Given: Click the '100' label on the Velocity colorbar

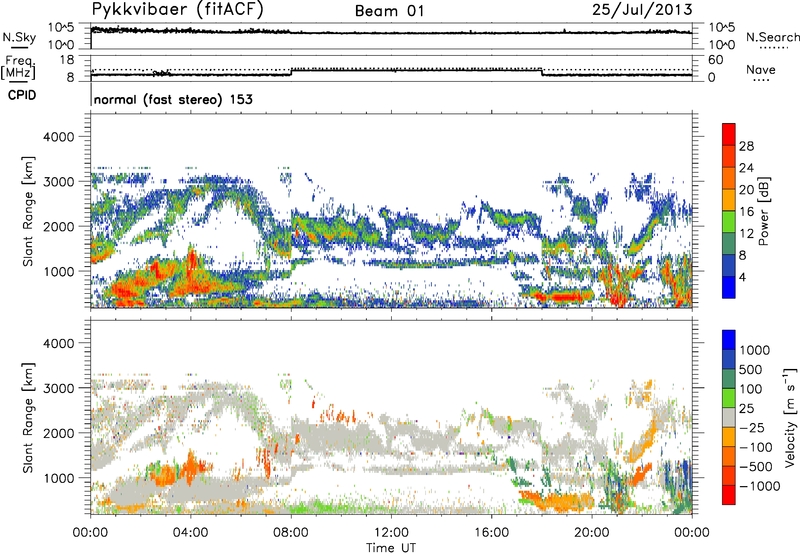Looking at the screenshot, I should coord(751,389).
